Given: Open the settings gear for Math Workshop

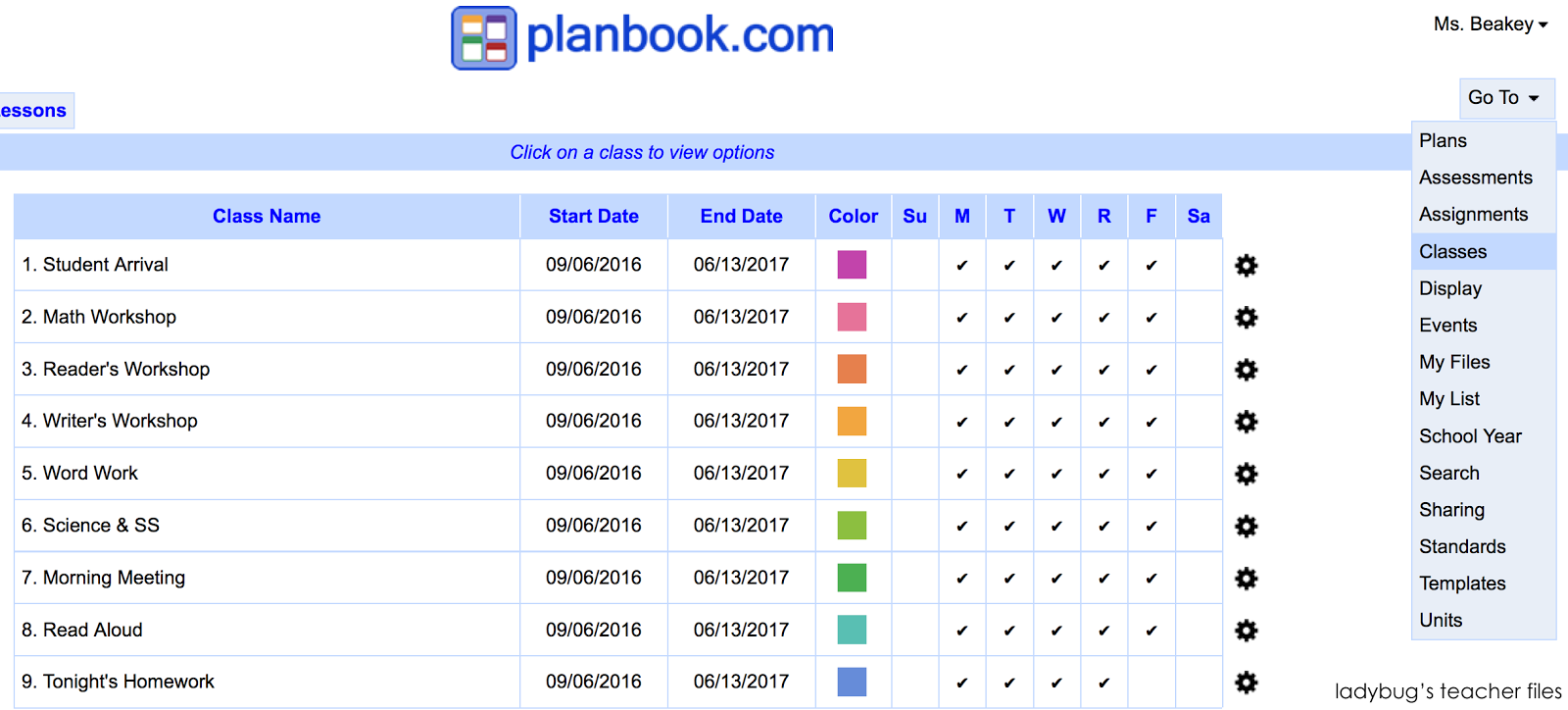Looking at the screenshot, I should click(x=1246, y=317).
